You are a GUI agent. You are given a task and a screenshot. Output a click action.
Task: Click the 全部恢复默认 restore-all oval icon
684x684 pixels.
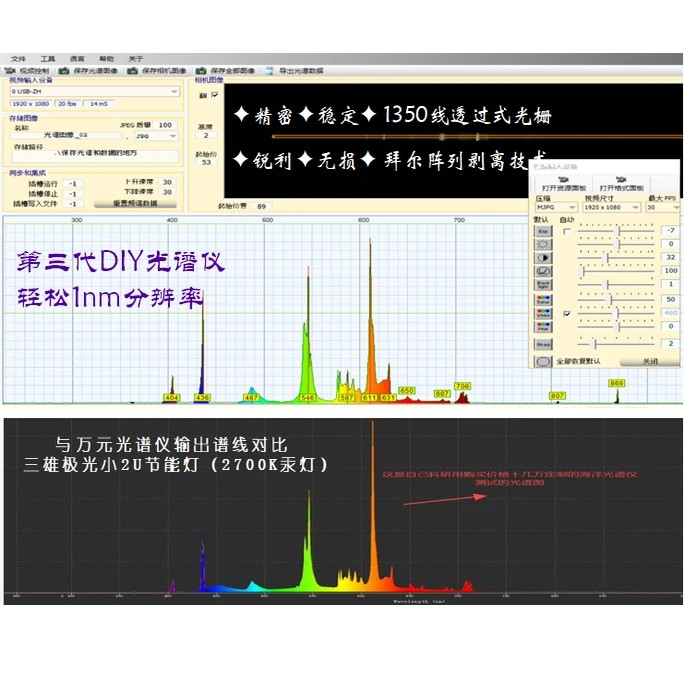click(543, 362)
